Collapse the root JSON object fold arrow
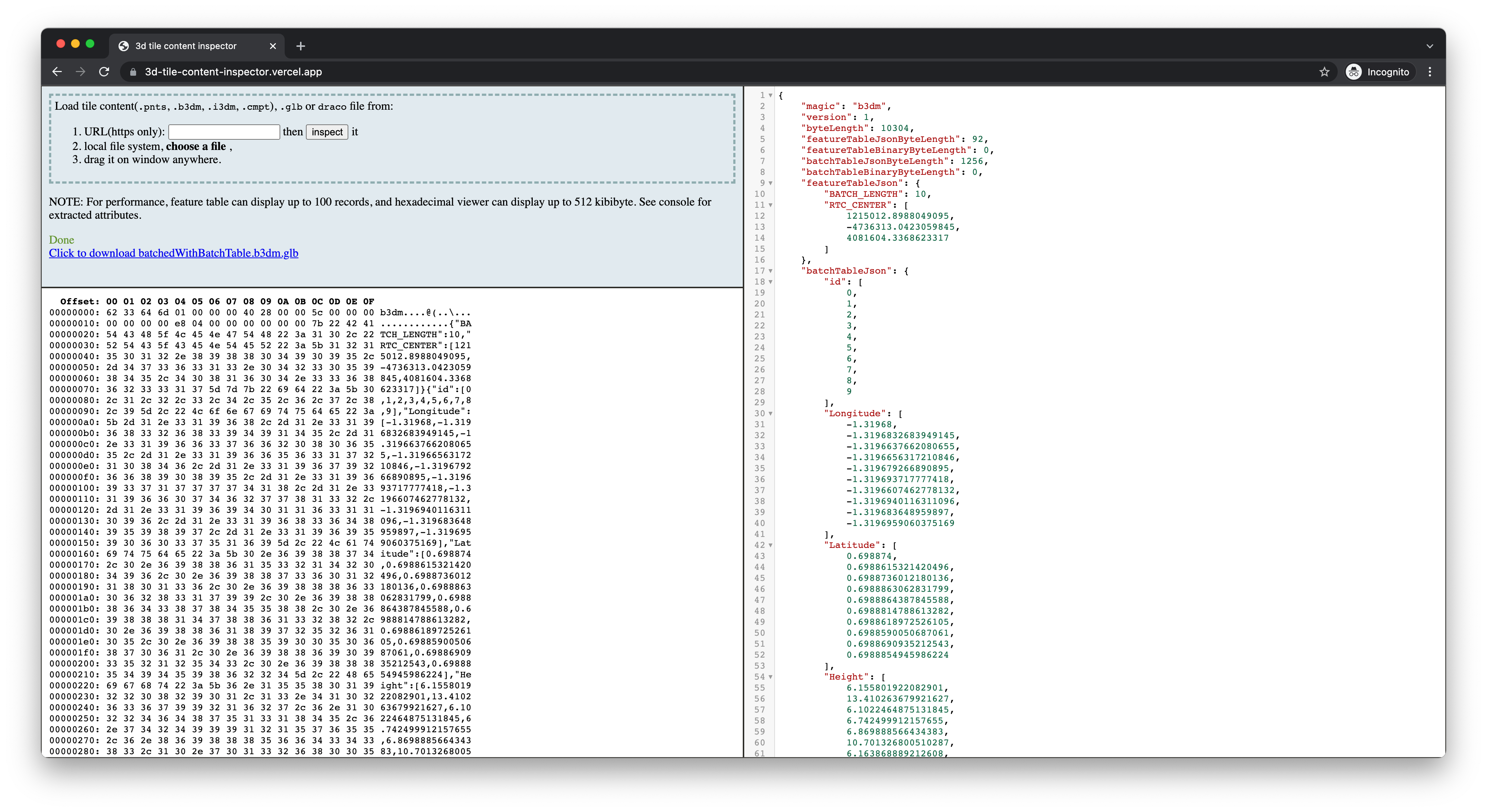The height and width of the screenshot is (812, 1487). pyautogui.click(x=771, y=95)
